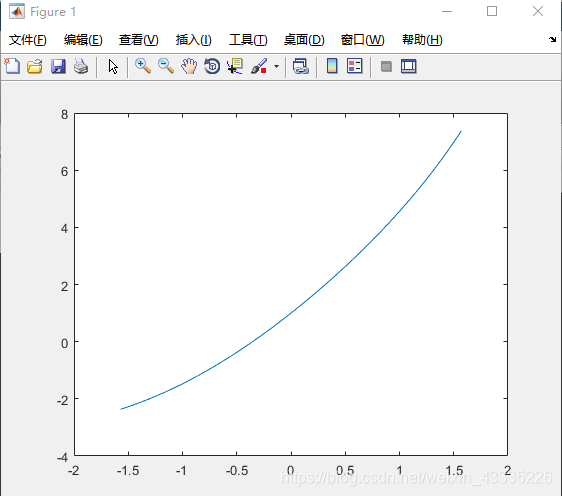Click the Show Plot Tools and Dock icon

[409, 66]
